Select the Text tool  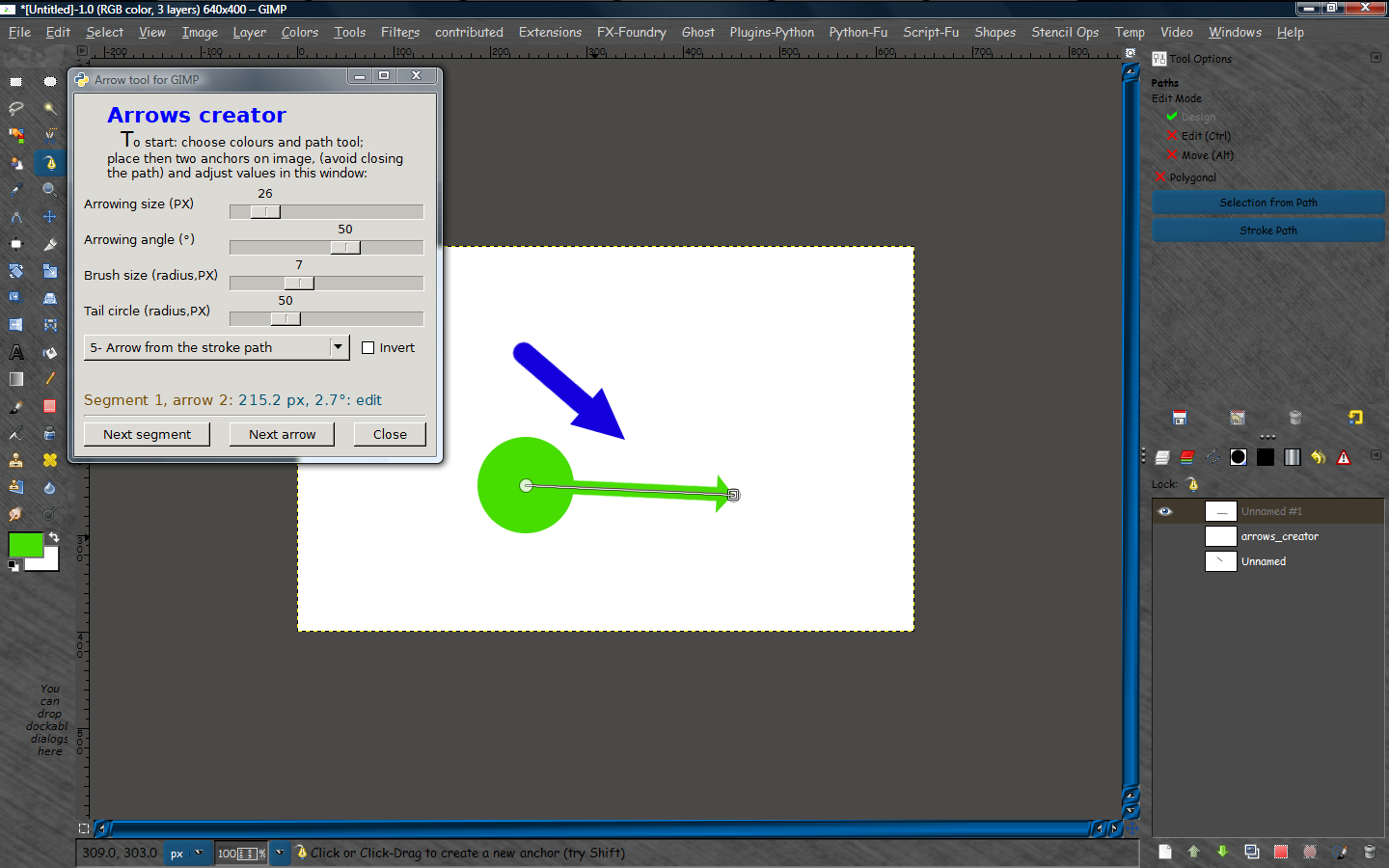(16, 351)
